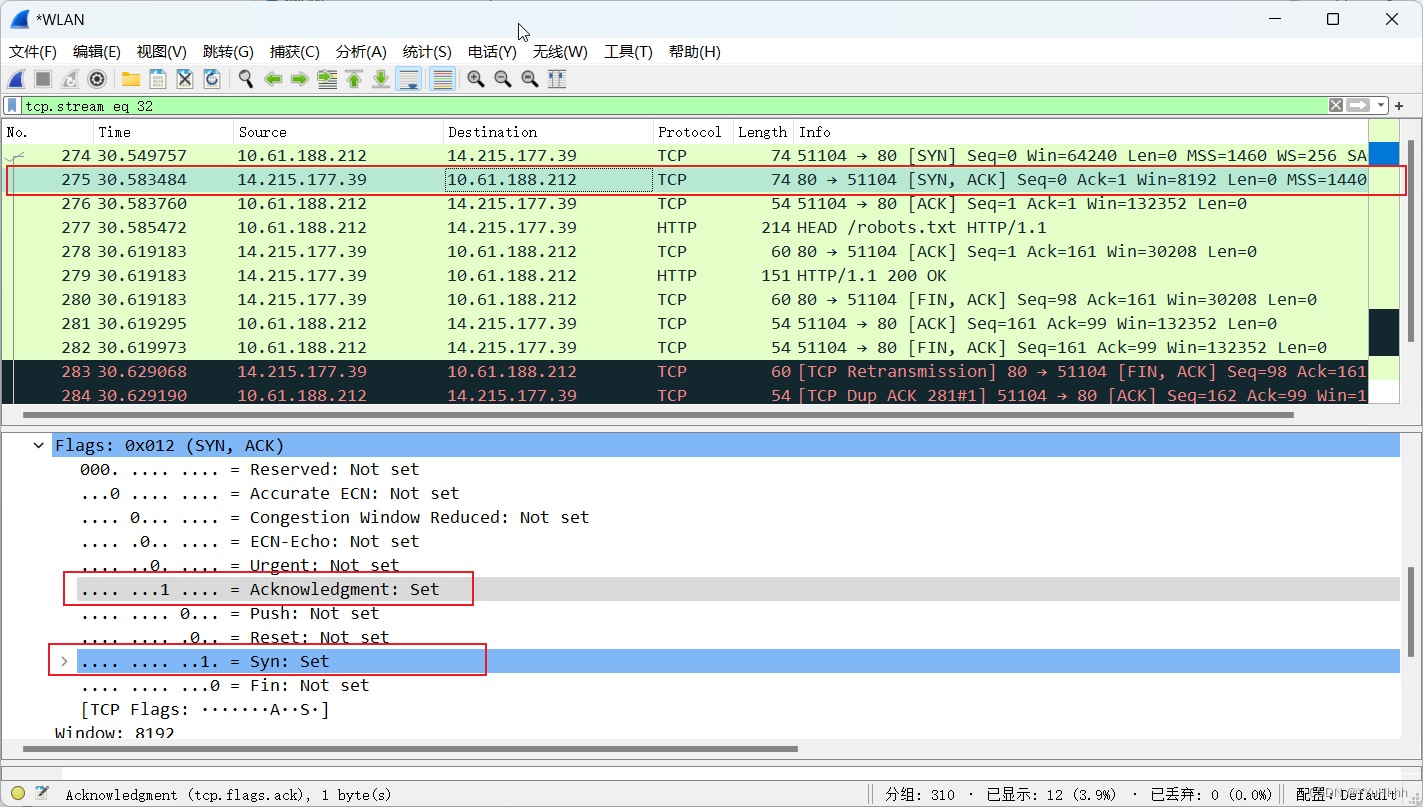
Task: Open the 工具(T) menu
Action: tap(628, 52)
